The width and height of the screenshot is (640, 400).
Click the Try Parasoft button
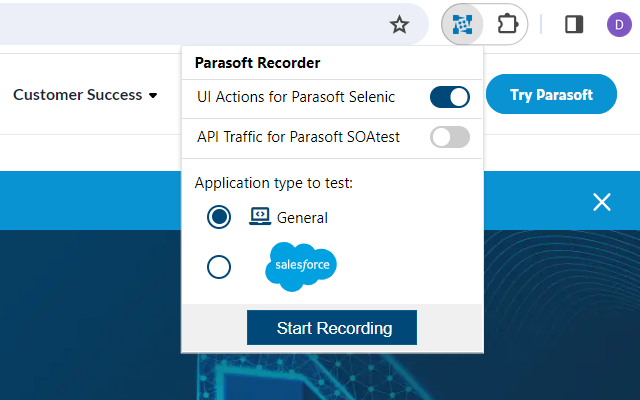point(551,94)
